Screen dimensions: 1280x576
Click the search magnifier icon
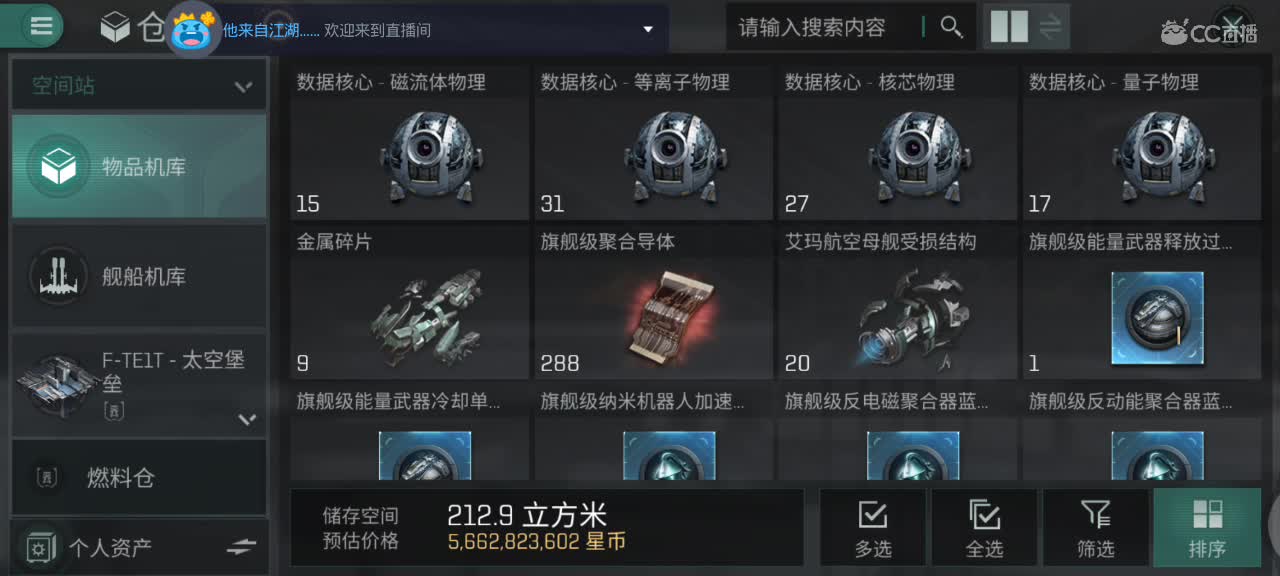click(x=951, y=27)
